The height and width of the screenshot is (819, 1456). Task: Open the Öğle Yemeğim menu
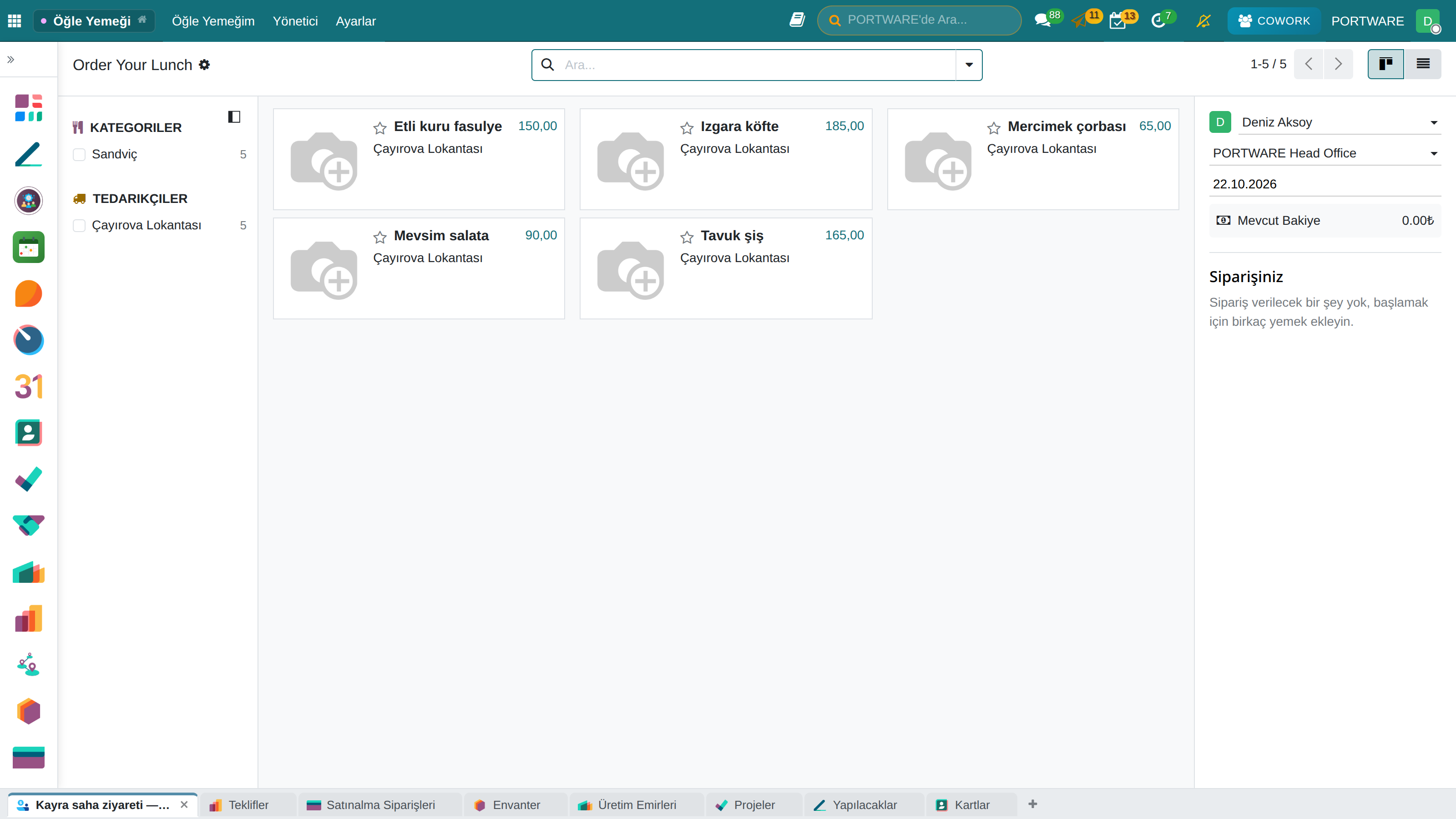coord(213,21)
